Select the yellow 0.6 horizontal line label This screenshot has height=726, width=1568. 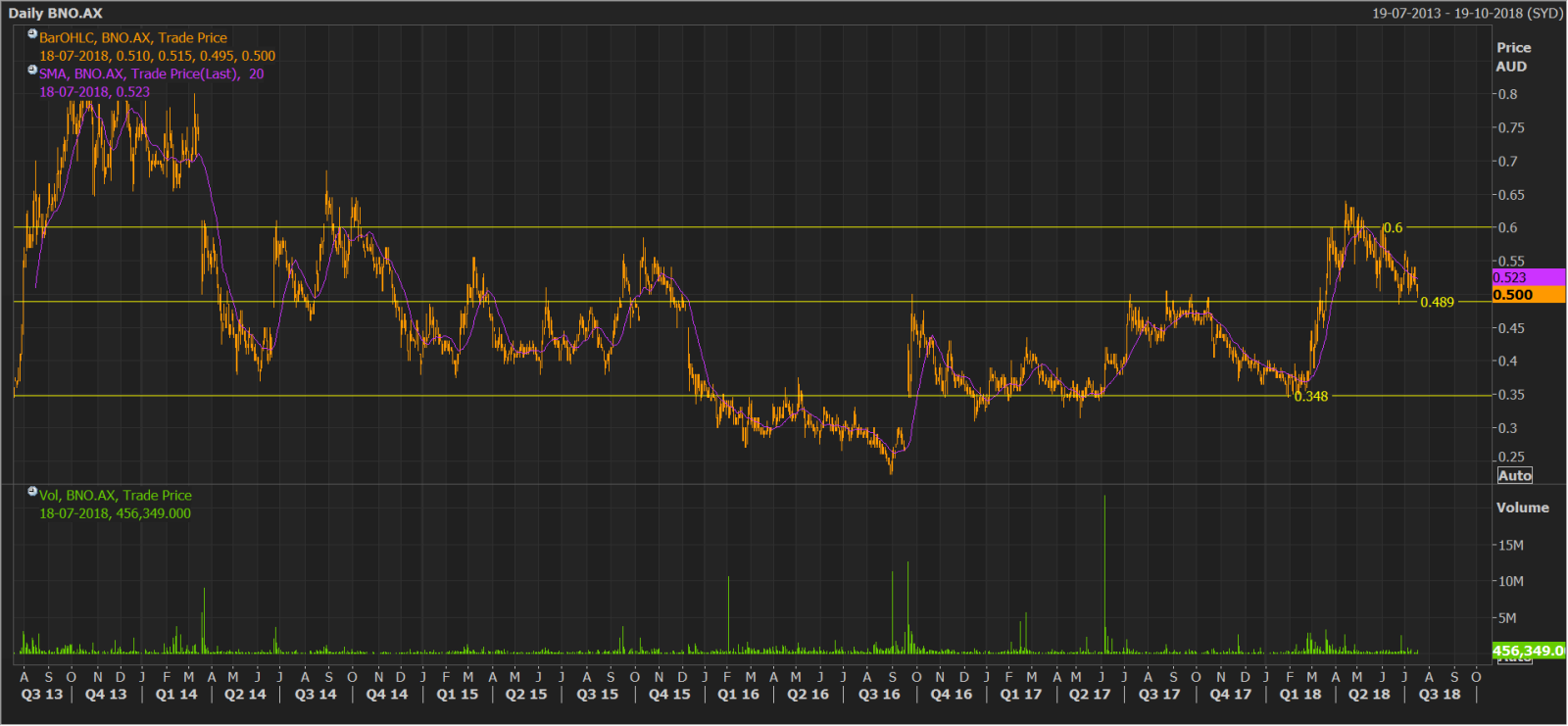(x=1393, y=227)
